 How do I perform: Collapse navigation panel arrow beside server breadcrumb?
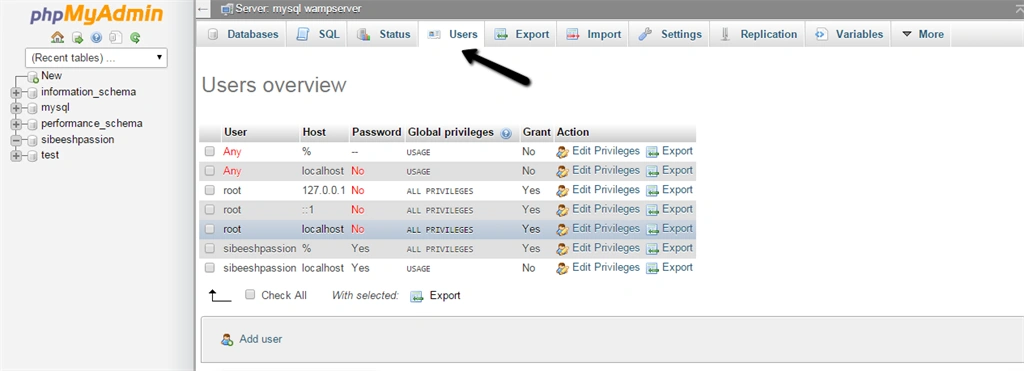click(x=203, y=9)
